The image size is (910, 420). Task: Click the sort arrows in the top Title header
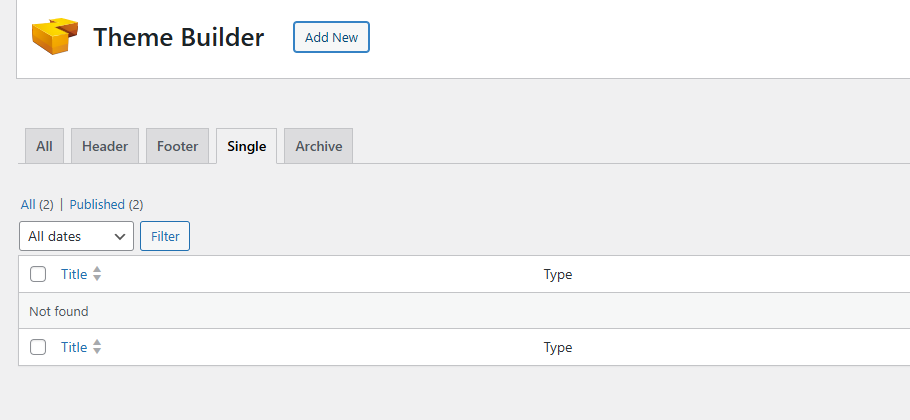[x=97, y=274]
